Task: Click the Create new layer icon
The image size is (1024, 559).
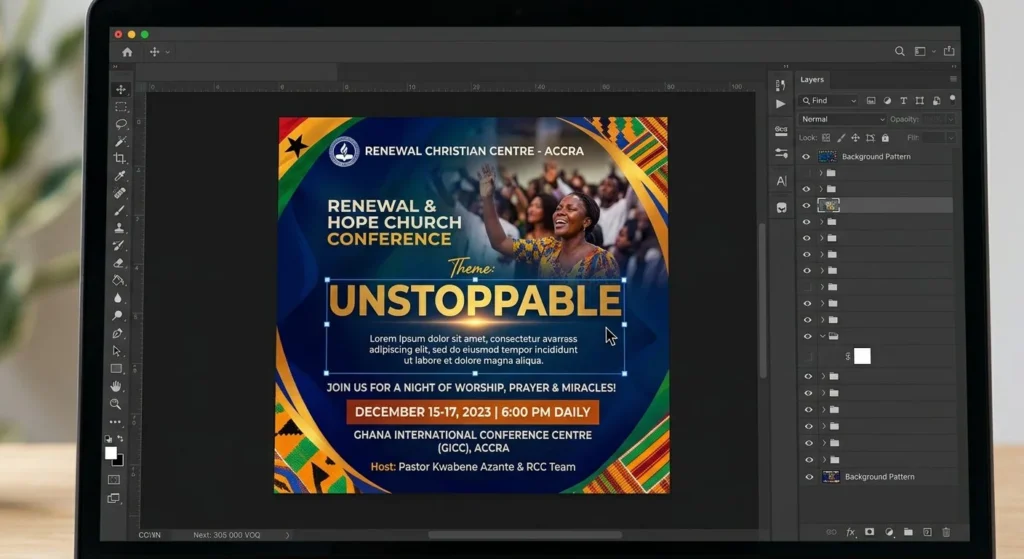Action: click(927, 532)
